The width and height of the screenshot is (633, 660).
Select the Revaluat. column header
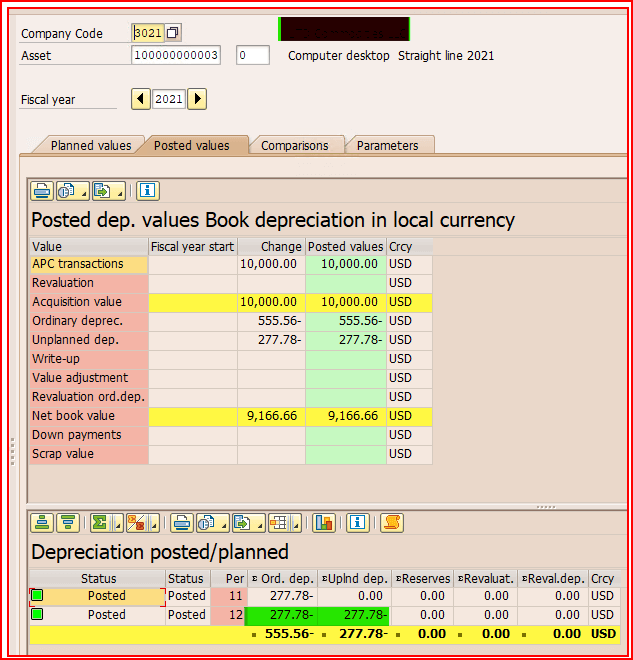[x=486, y=579]
